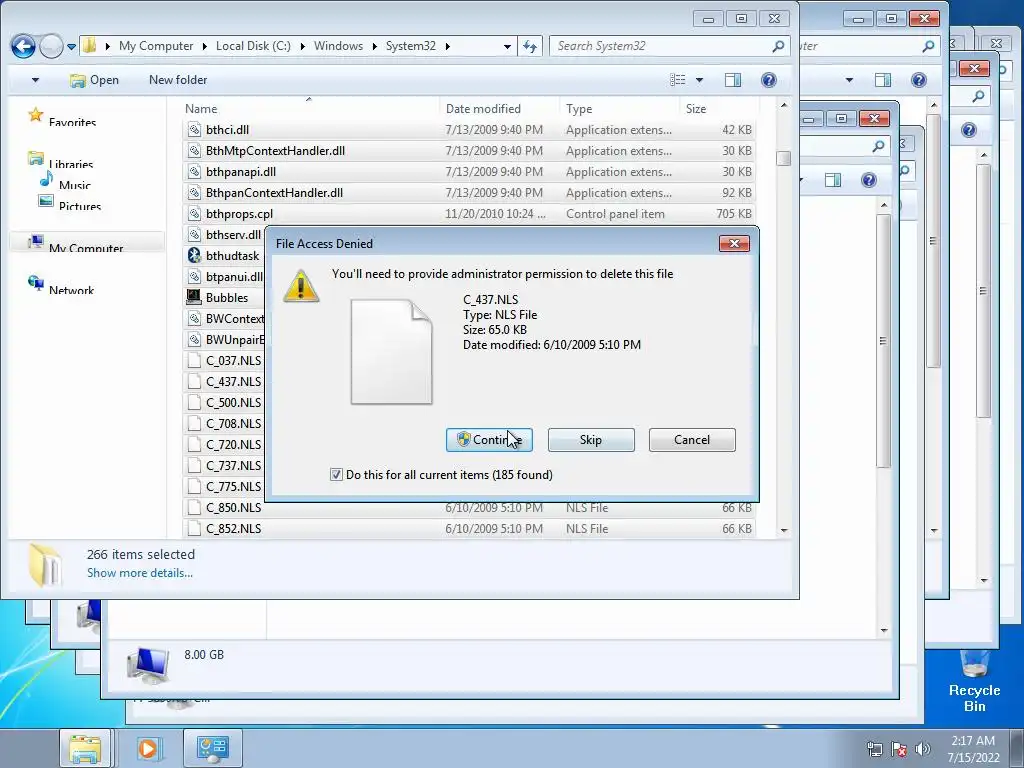
Task: Open the Organize dropdown arrow in toolbar
Action: (x=35, y=80)
